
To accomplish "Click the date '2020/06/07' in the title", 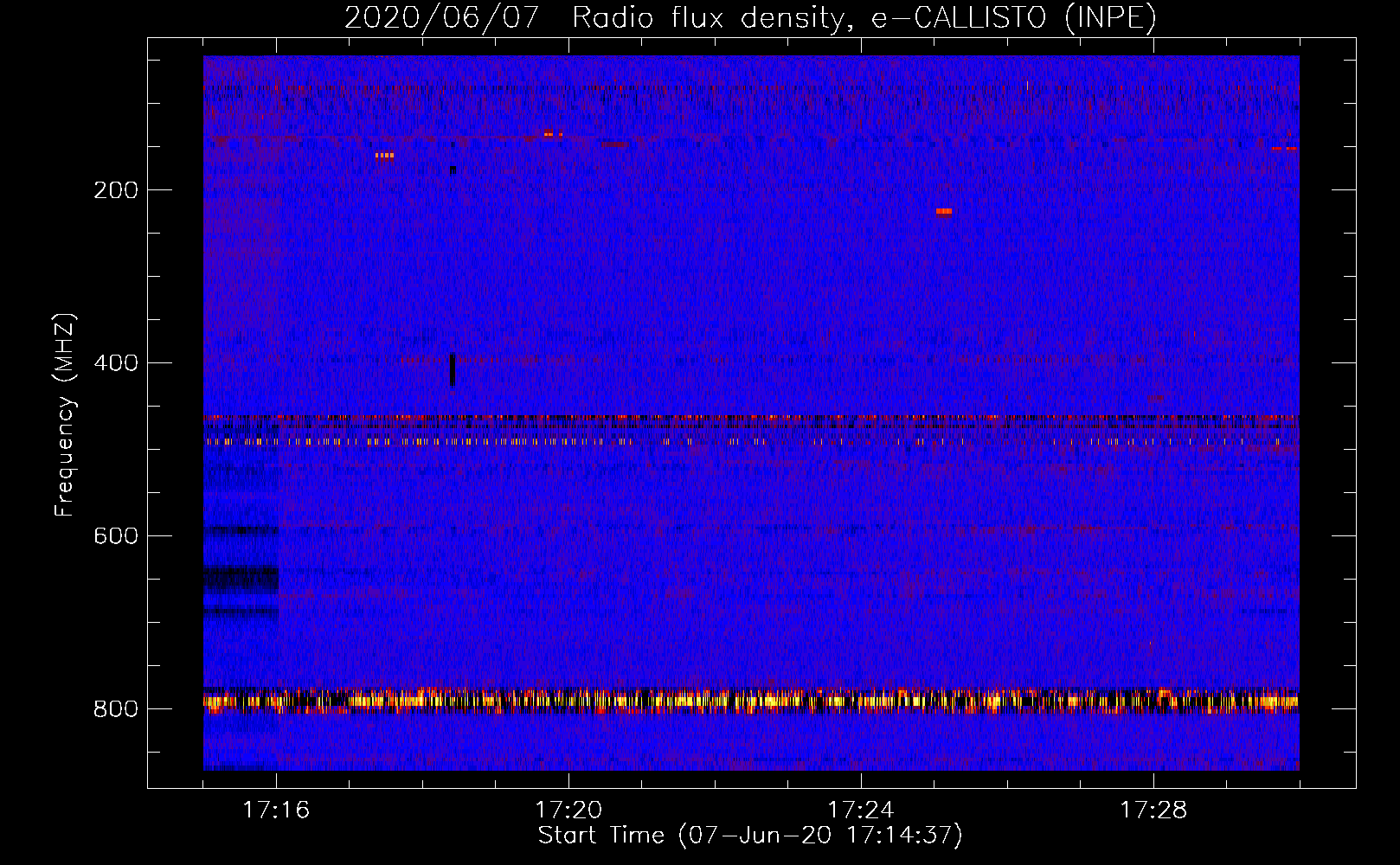I will (x=442, y=17).
